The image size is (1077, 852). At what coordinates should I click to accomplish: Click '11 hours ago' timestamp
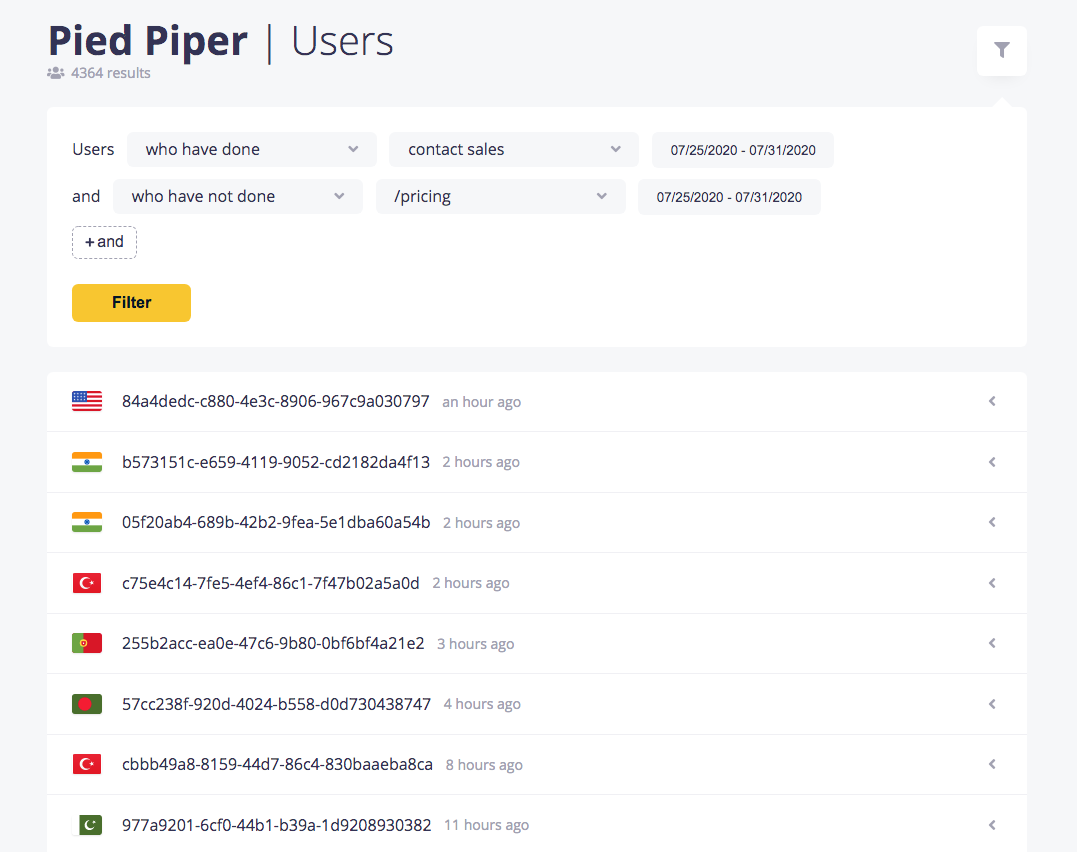coord(486,825)
